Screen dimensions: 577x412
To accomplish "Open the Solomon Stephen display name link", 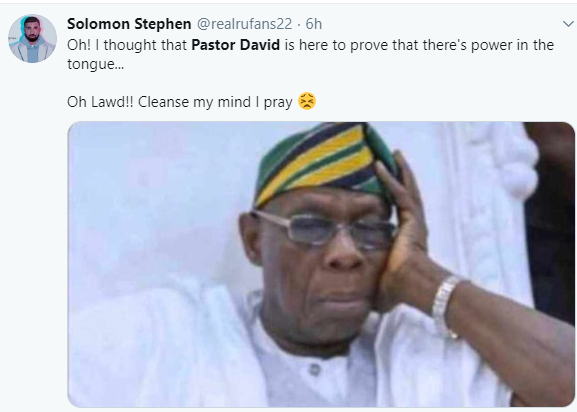I will click(x=129, y=24).
